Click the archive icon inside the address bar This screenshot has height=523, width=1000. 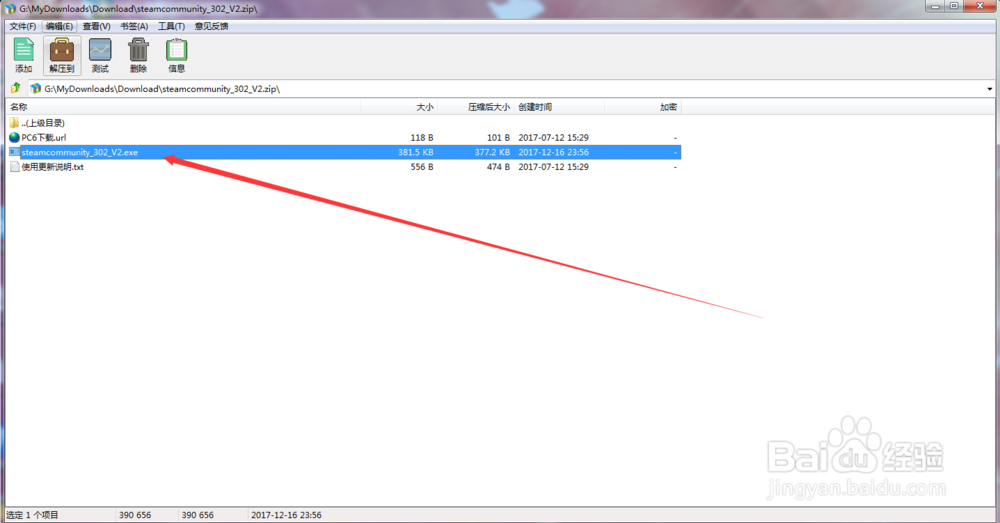point(36,89)
